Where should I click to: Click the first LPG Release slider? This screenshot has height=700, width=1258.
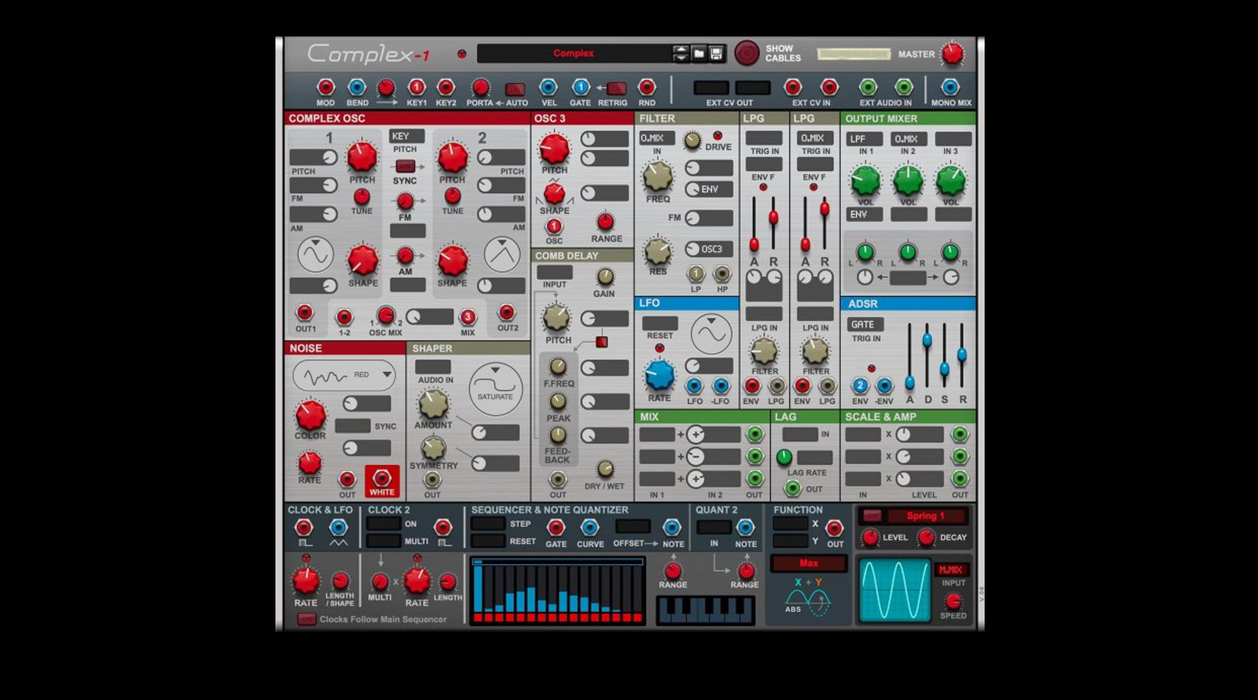tap(773, 225)
